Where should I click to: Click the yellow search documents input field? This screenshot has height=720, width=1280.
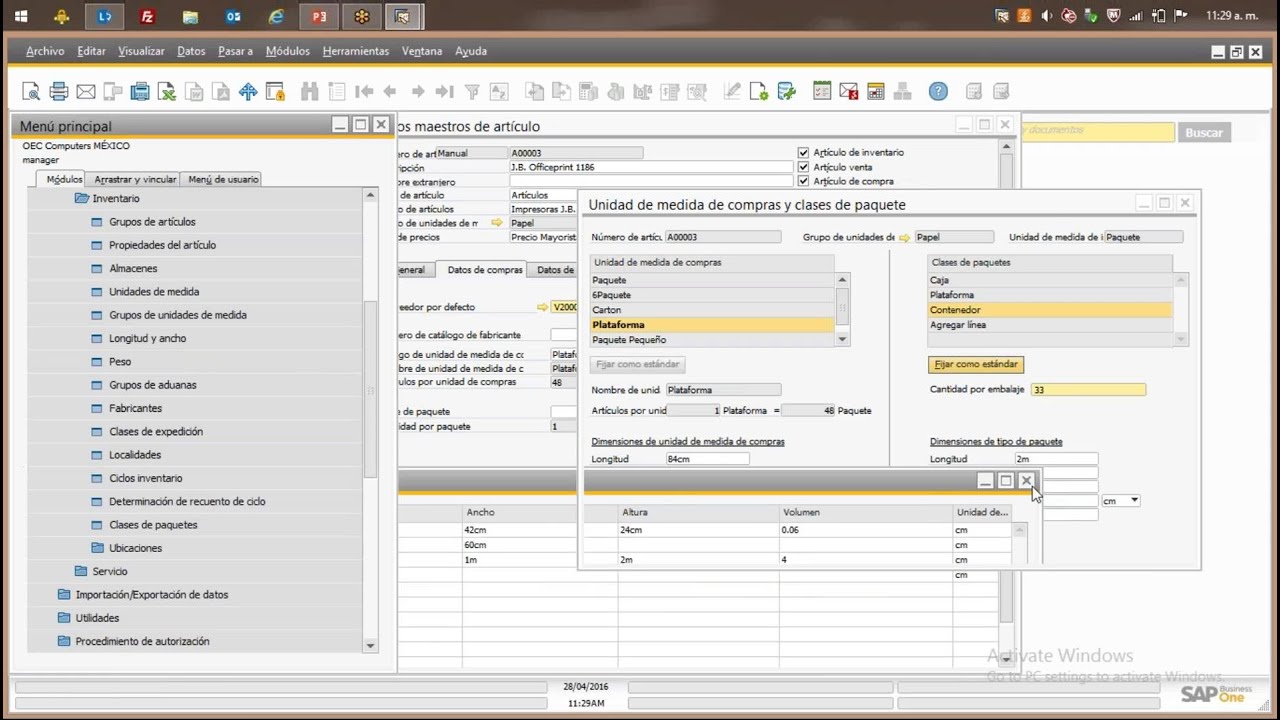(x=1098, y=131)
